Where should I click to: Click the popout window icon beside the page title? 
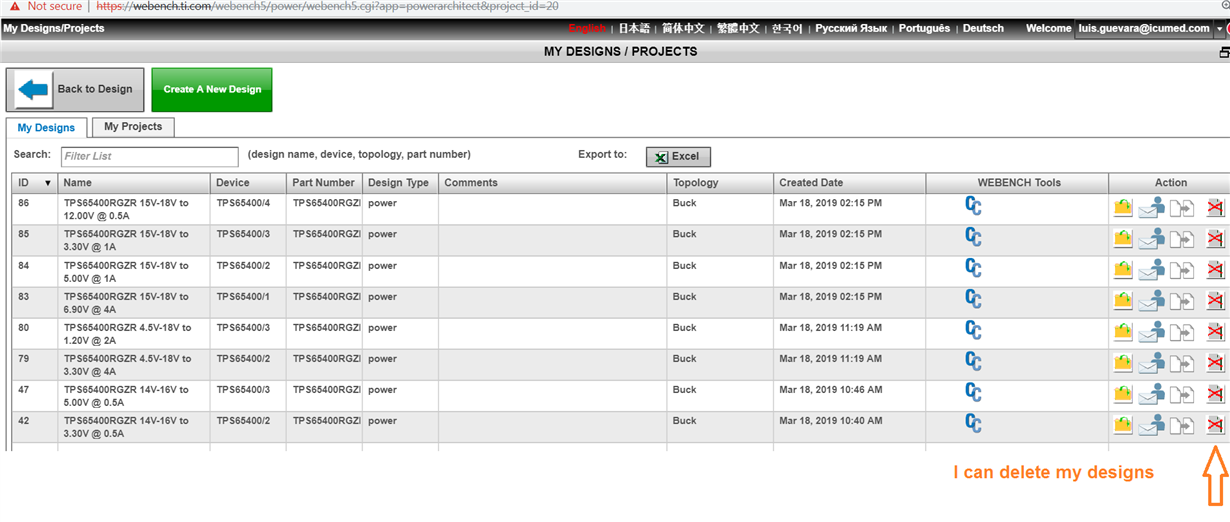[x=1224, y=52]
